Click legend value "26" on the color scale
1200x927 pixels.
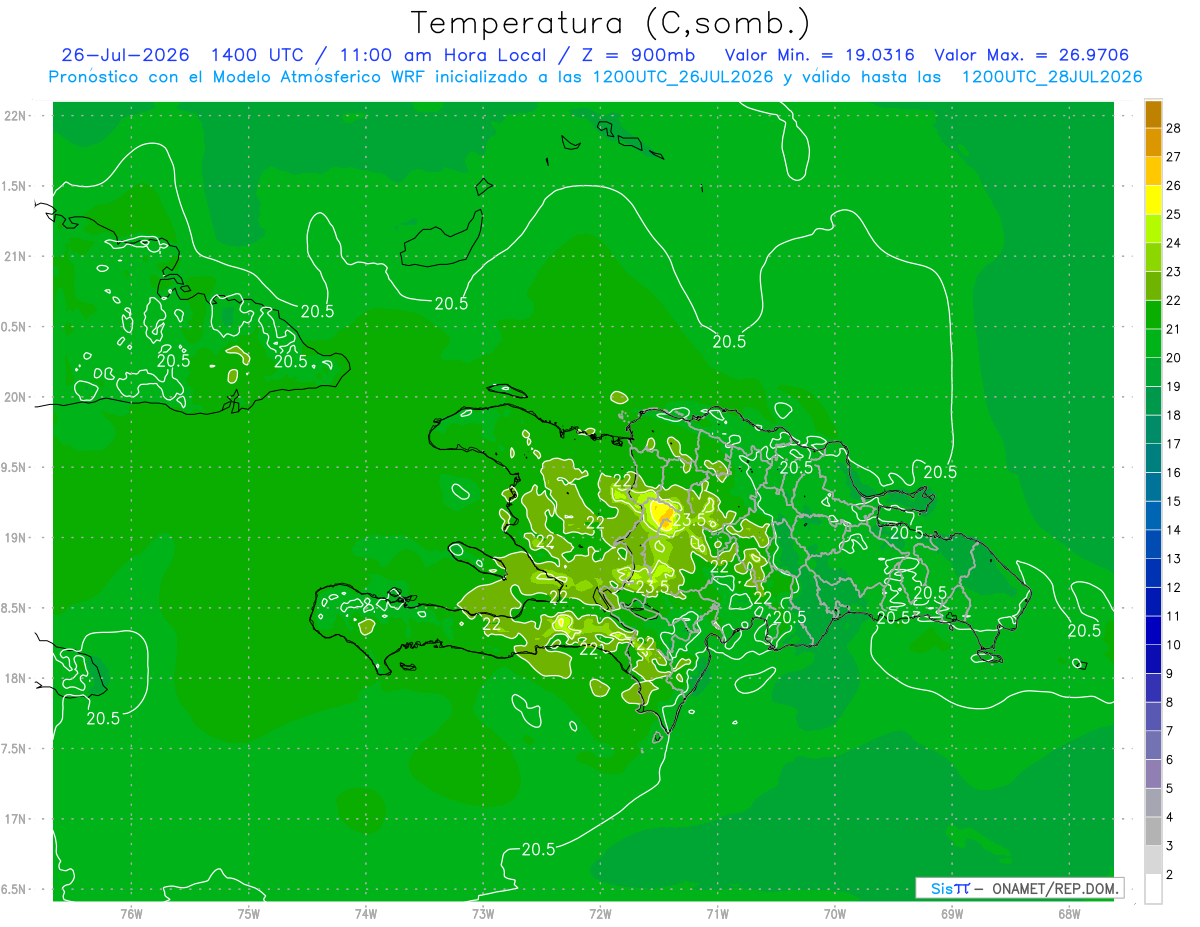[x=1174, y=186]
